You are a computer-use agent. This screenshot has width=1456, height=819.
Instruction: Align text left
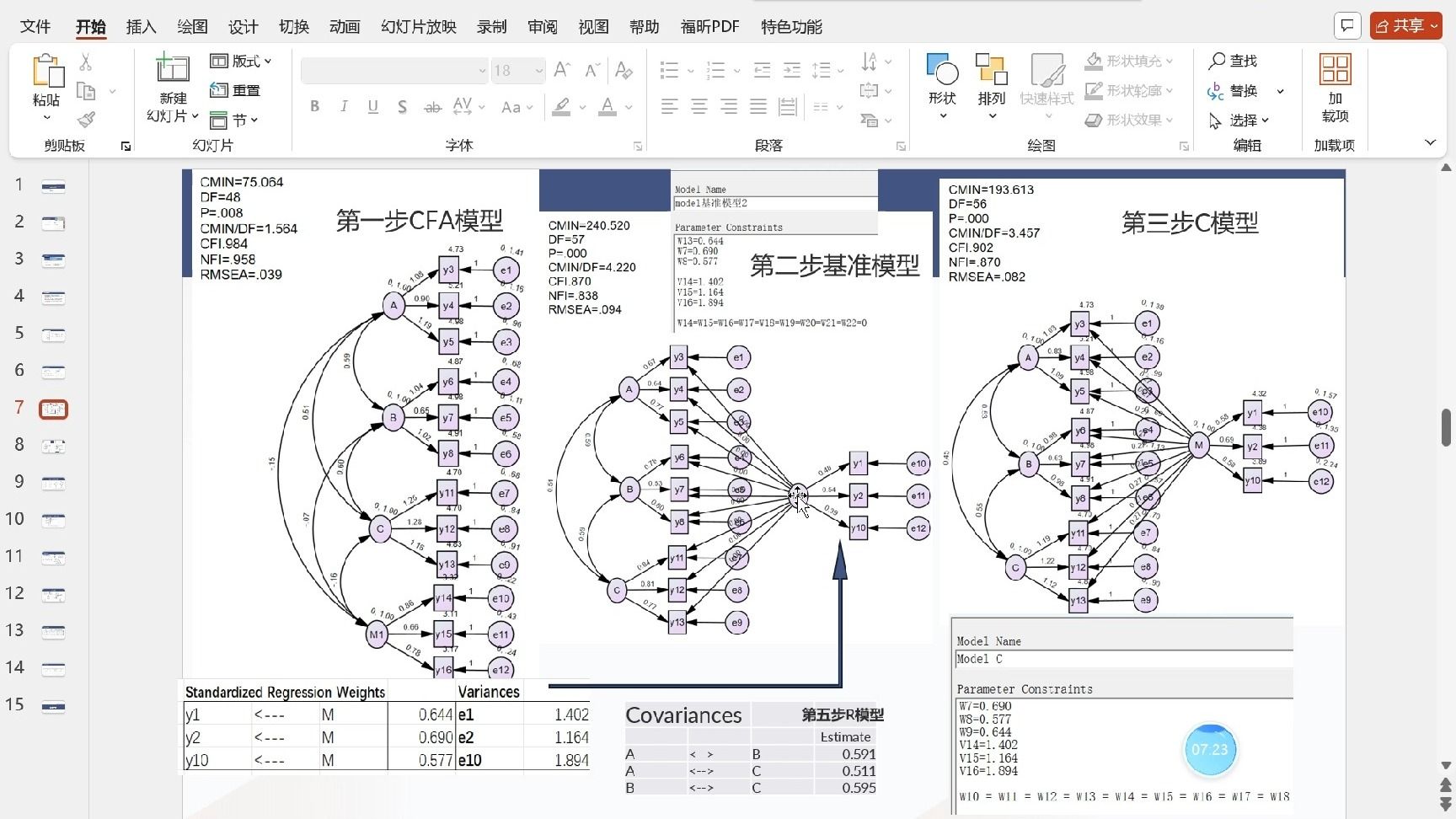pos(670,106)
